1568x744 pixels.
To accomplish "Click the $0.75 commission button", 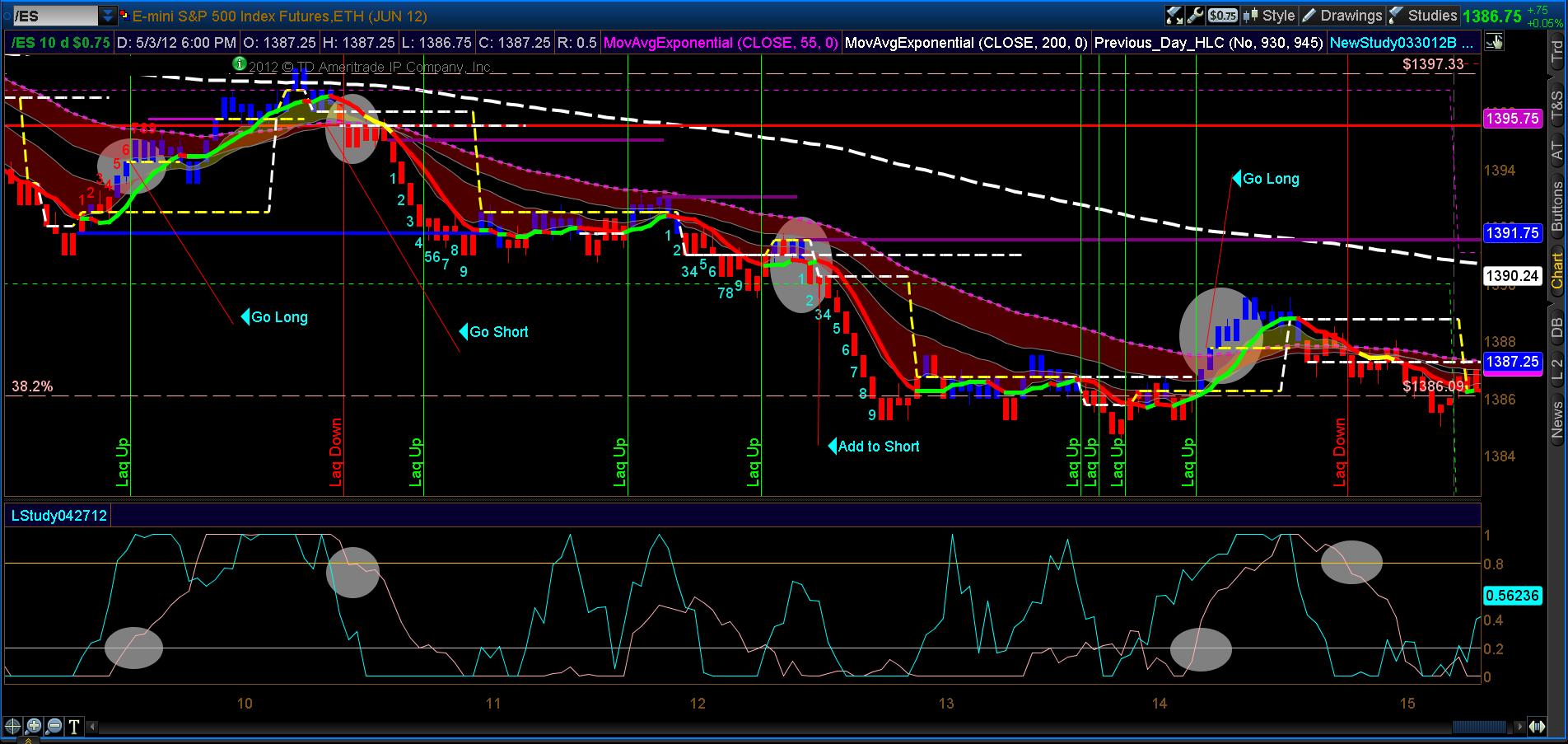I will click(x=1223, y=15).
